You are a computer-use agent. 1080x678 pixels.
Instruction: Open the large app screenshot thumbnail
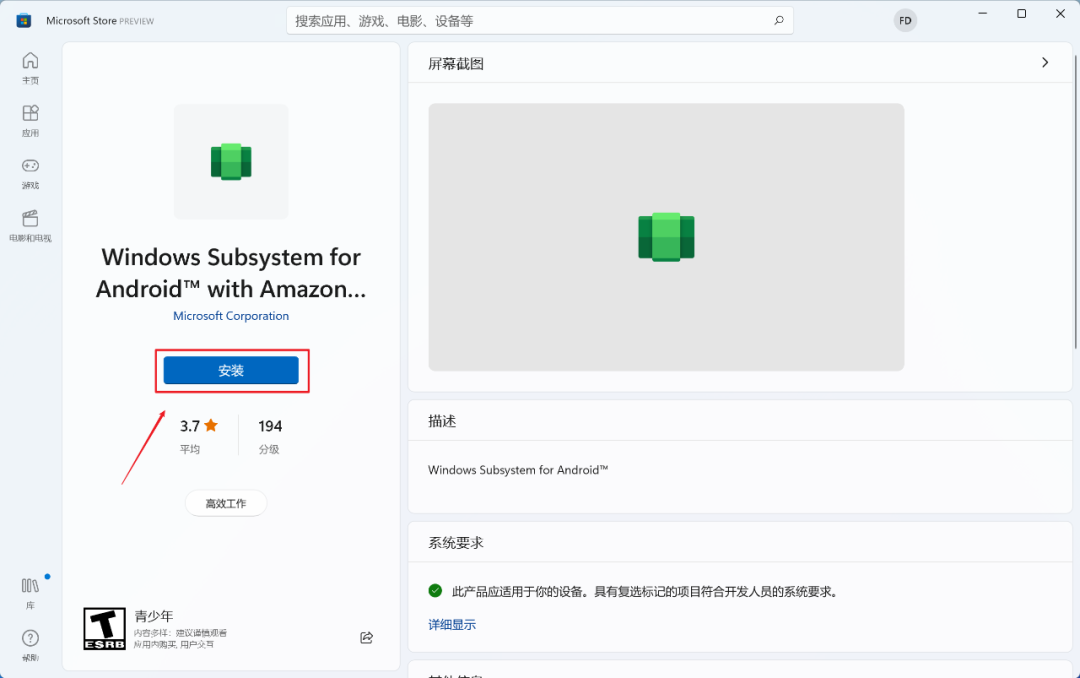point(666,237)
